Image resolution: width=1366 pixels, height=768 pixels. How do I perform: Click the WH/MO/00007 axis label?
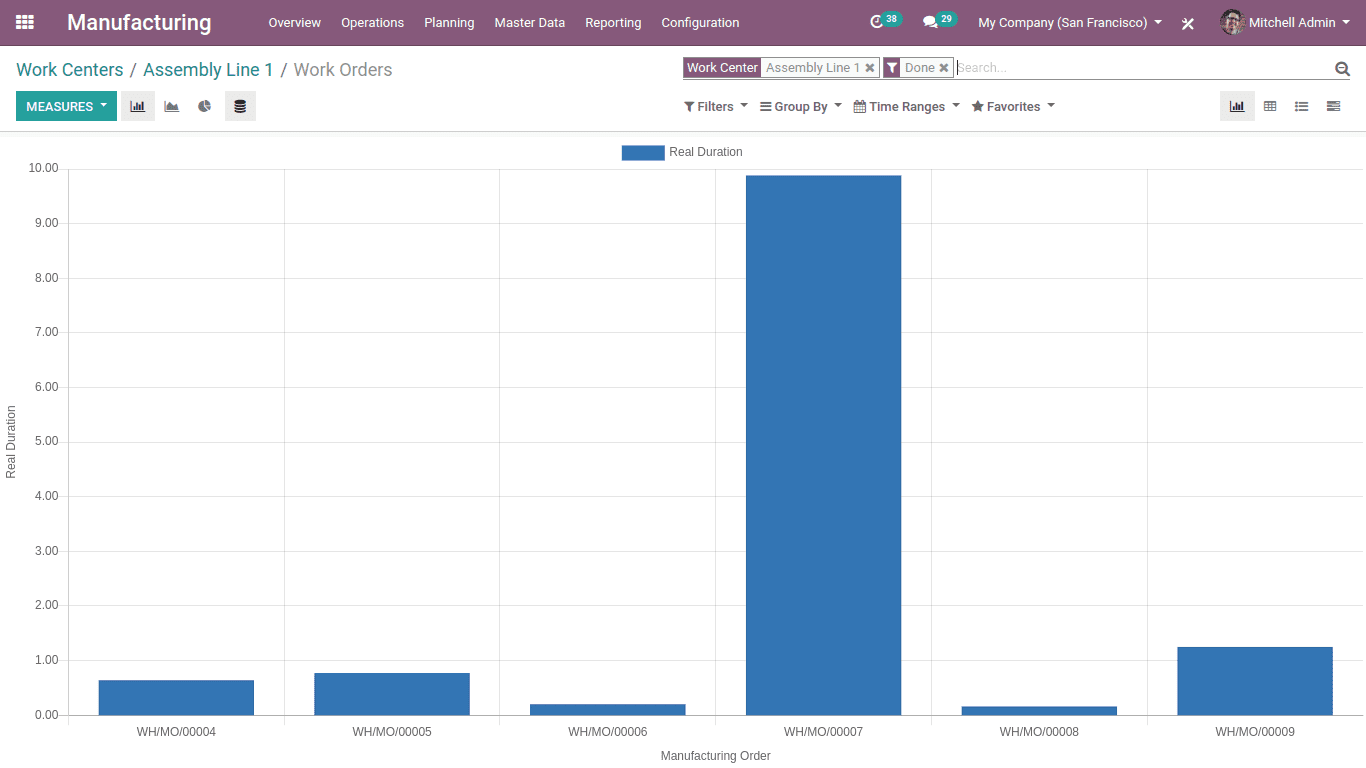click(x=824, y=732)
